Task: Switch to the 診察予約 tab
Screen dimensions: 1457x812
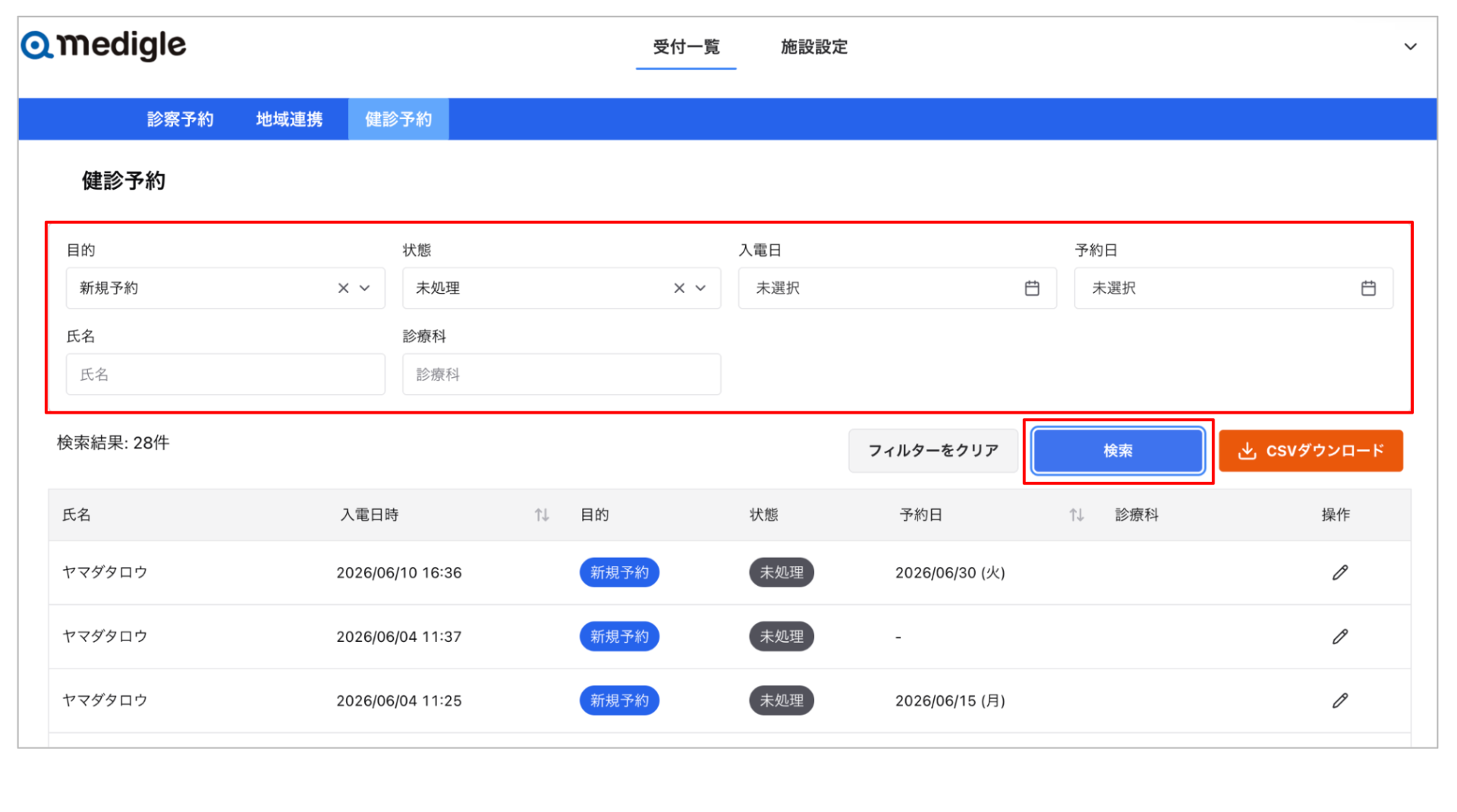Action: [x=180, y=119]
